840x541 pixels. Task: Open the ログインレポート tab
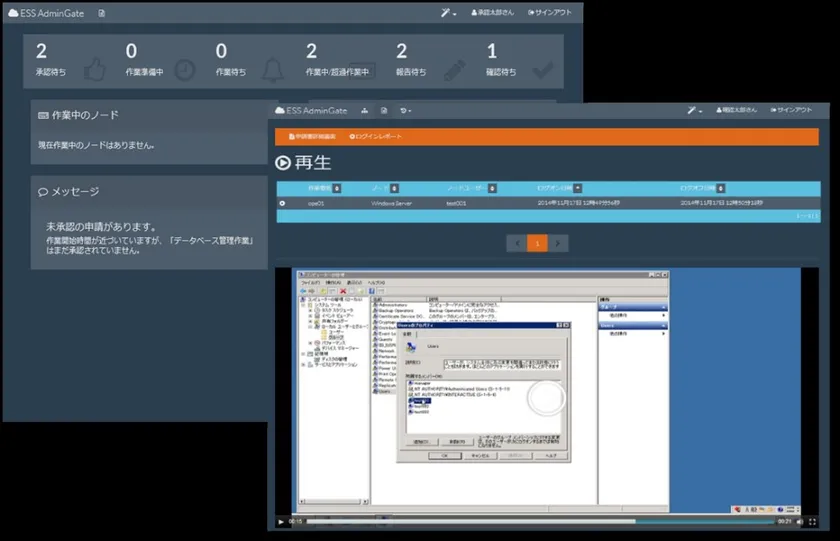coord(375,136)
